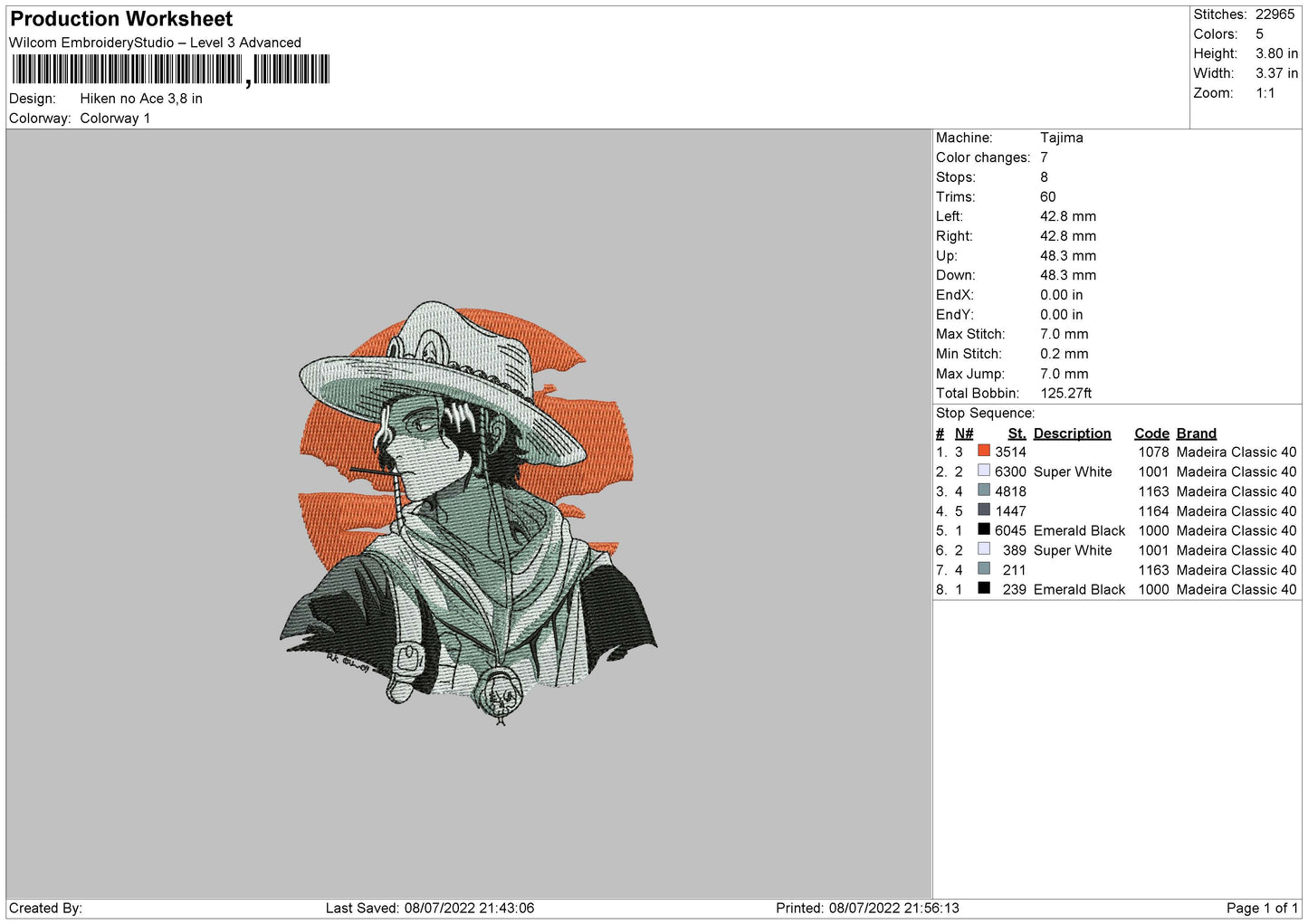
Task: Click the gray-teal swatch beside 4818 stitches
Action: [983, 491]
